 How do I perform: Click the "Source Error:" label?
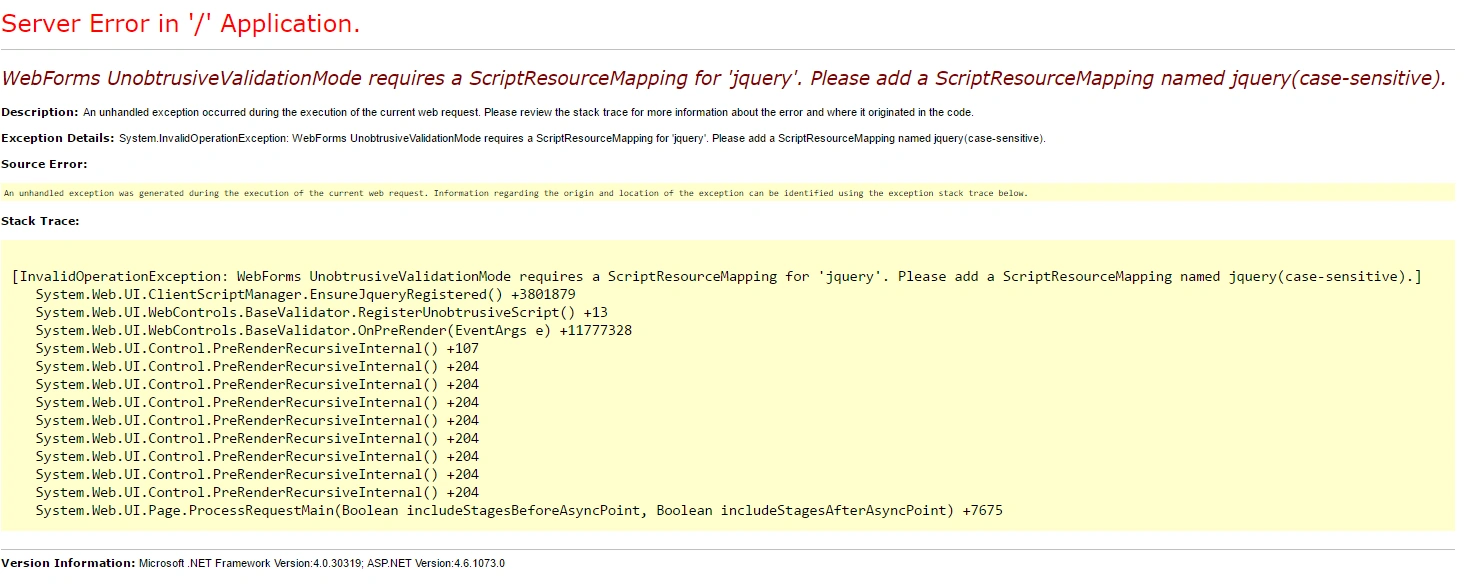pos(44,164)
